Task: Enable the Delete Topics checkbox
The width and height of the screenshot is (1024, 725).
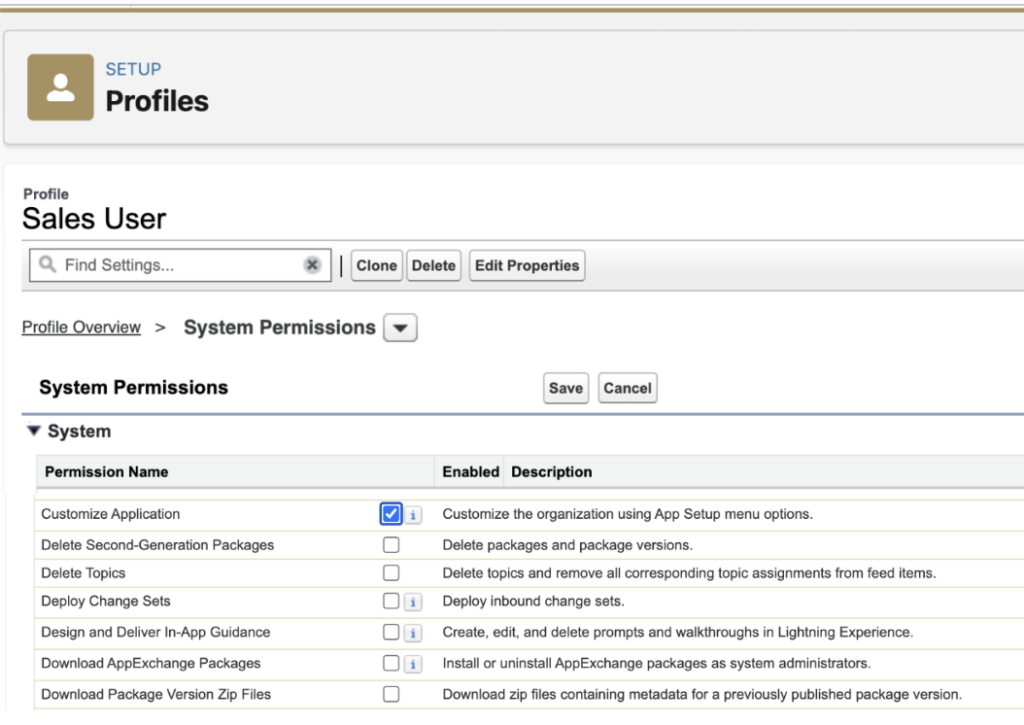Action: [x=391, y=573]
